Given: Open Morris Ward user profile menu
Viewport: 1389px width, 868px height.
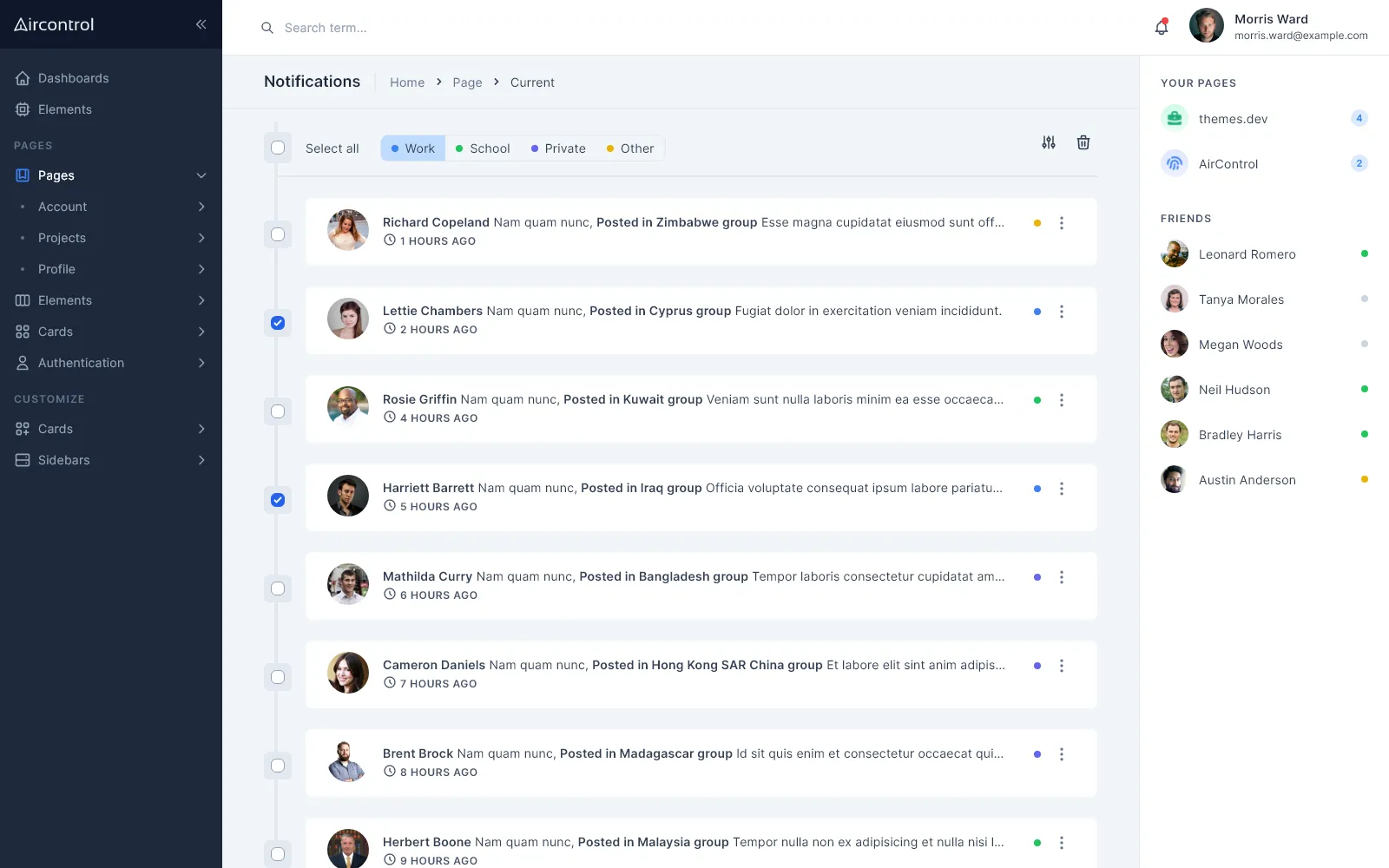Looking at the screenshot, I should point(1279,27).
